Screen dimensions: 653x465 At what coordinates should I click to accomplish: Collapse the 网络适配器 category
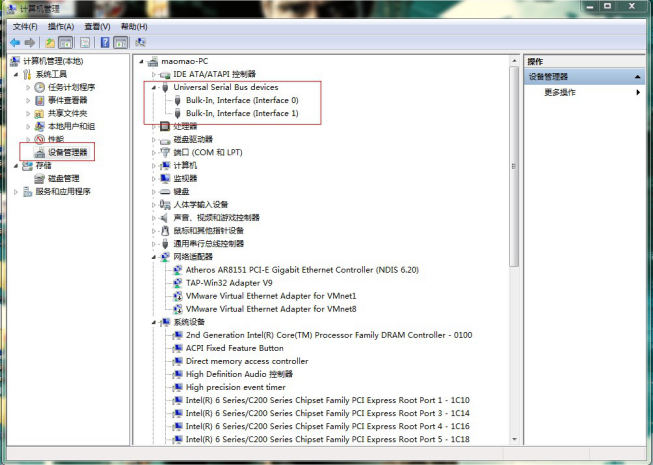pyautogui.click(x=154, y=257)
